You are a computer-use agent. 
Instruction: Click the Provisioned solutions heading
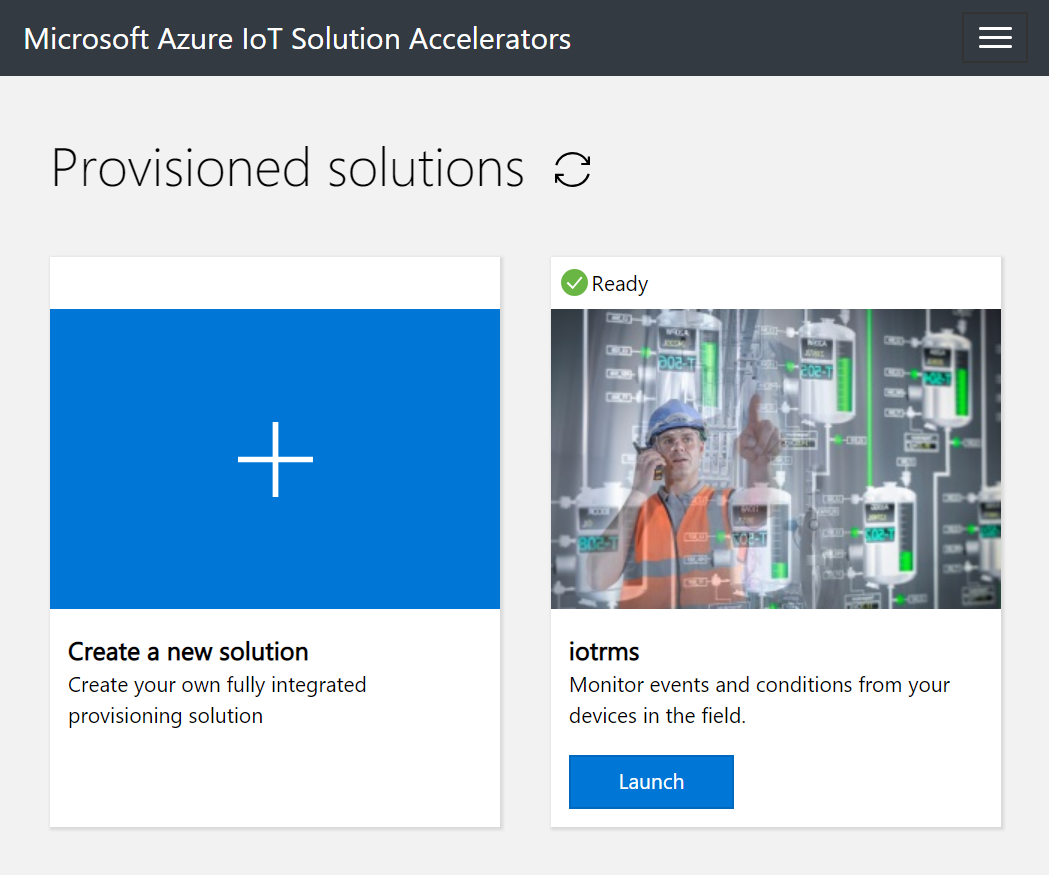click(288, 168)
